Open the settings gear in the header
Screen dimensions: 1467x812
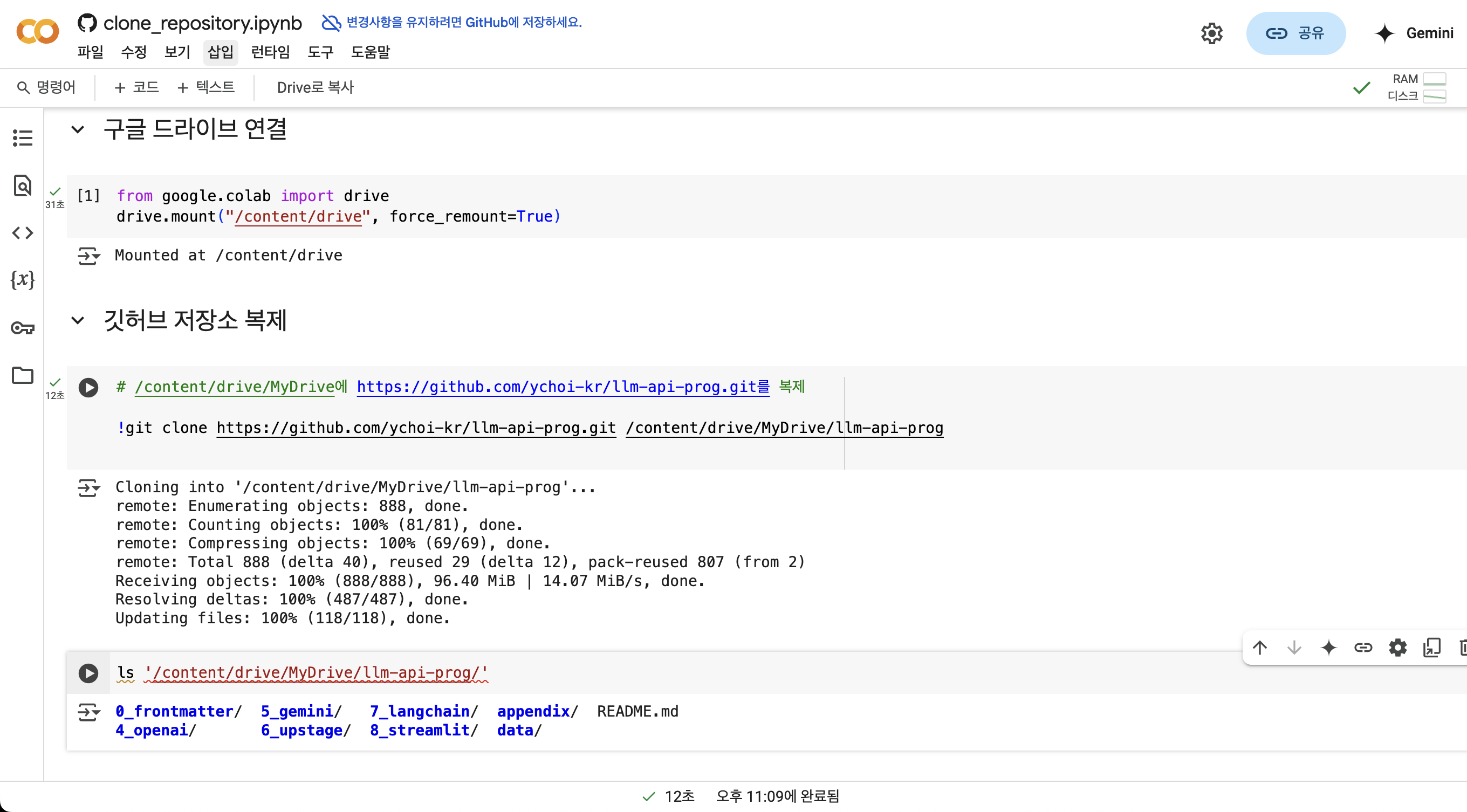1211,33
